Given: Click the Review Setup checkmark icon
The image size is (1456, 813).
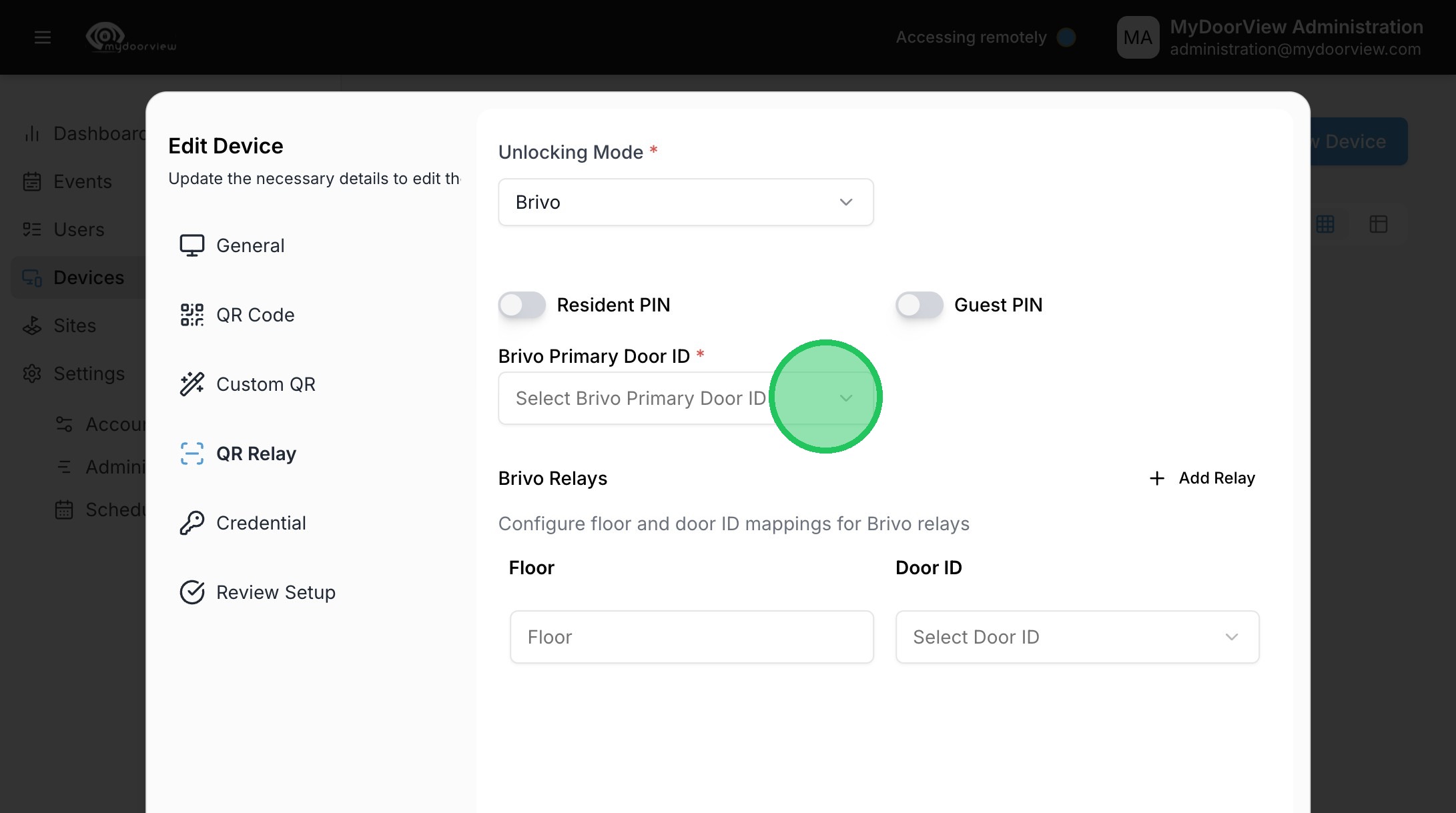Looking at the screenshot, I should [x=192, y=592].
